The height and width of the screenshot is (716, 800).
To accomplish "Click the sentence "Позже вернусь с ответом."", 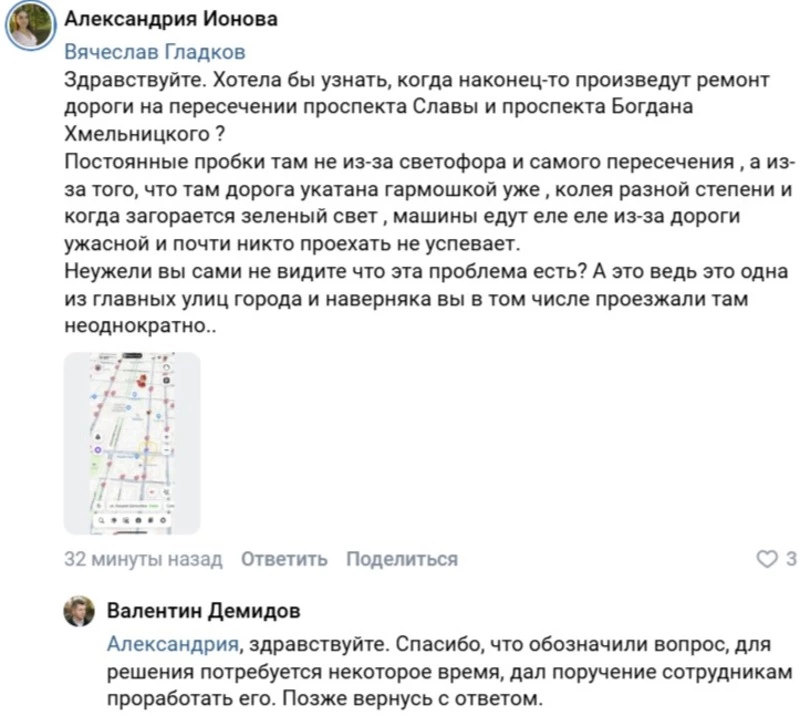I will pos(447,697).
